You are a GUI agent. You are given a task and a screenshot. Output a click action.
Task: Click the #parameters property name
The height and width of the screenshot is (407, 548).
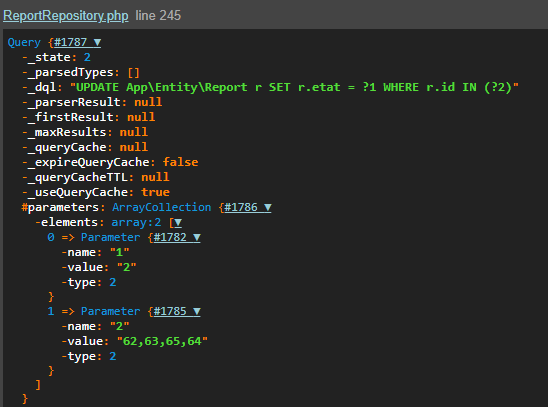(60, 208)
